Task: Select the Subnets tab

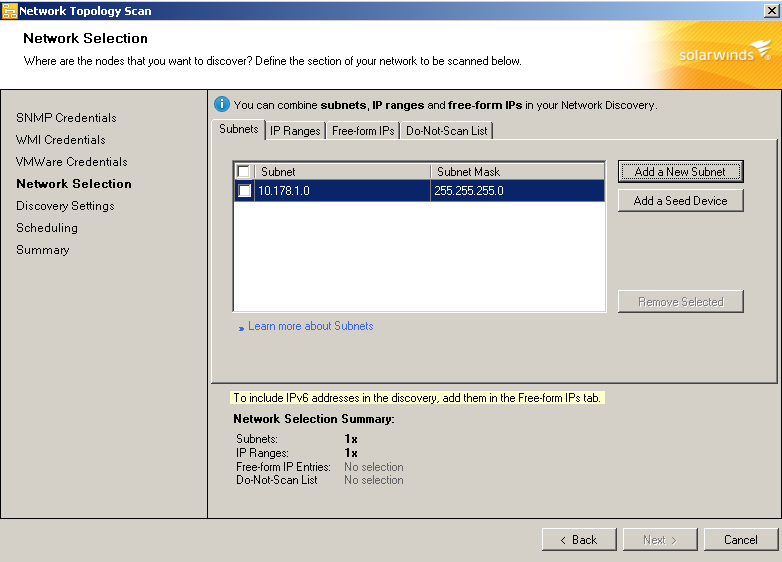Action: coord(239,129)
